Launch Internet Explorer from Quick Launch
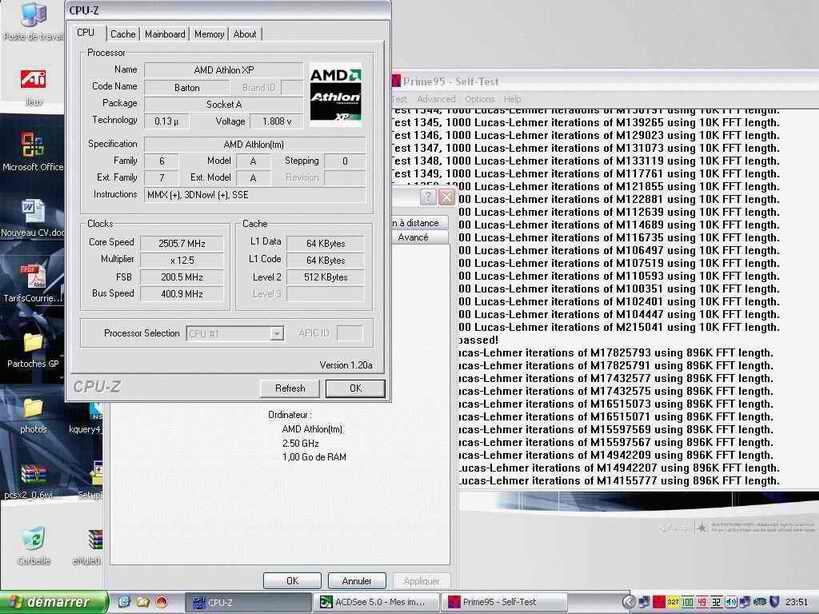This screenshot has height=614, width=819. click(x=124, y=601)
